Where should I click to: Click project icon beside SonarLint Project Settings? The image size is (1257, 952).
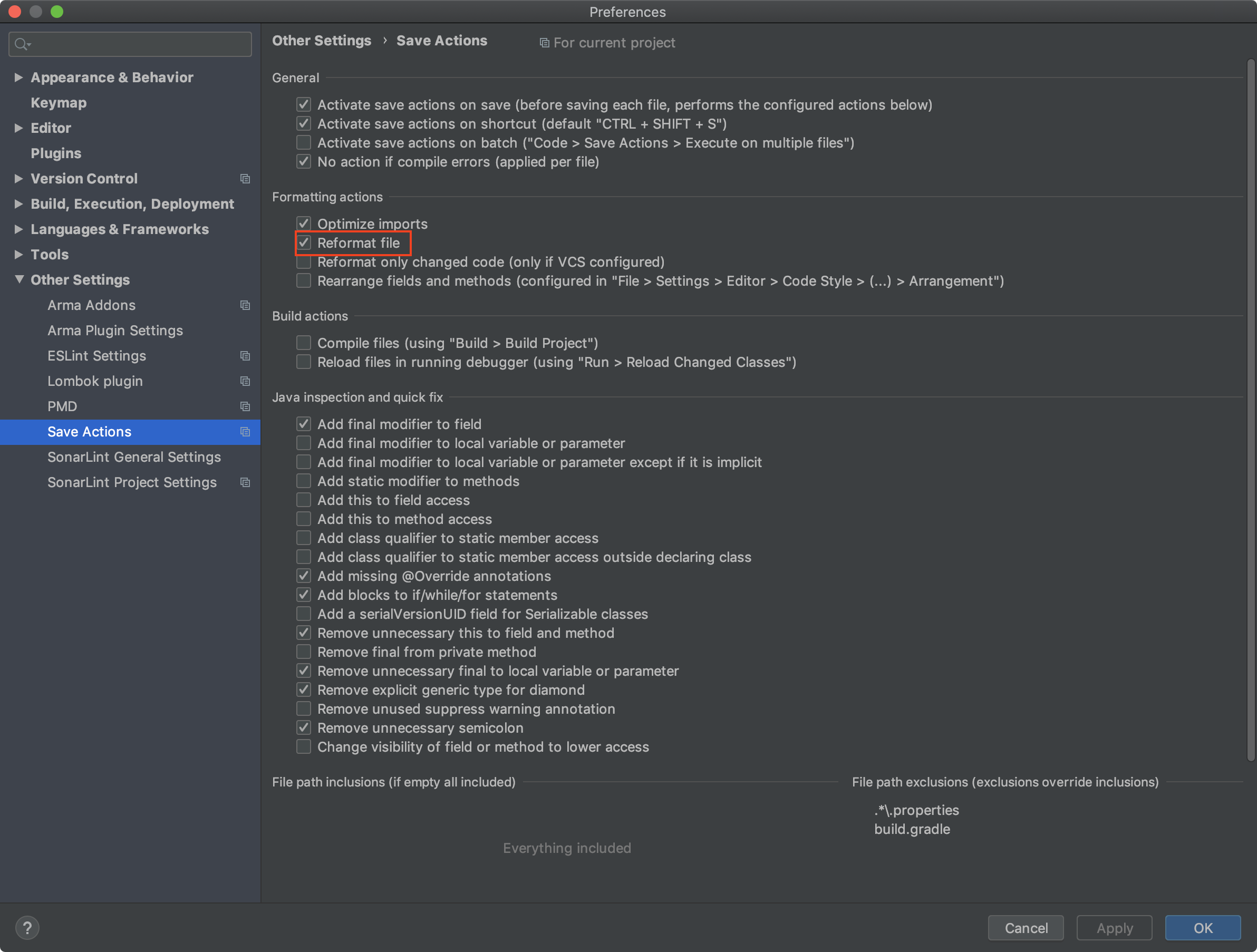[245, 482]
